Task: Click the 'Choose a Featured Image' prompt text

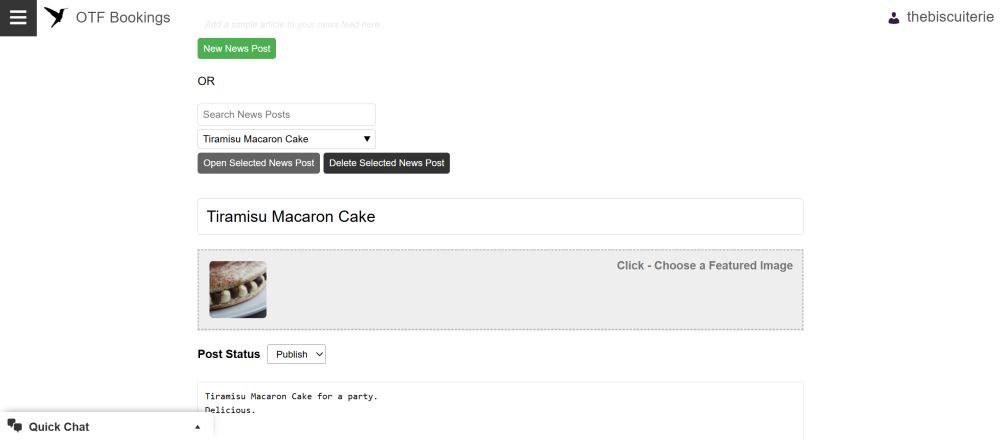Action: [704, 266]
